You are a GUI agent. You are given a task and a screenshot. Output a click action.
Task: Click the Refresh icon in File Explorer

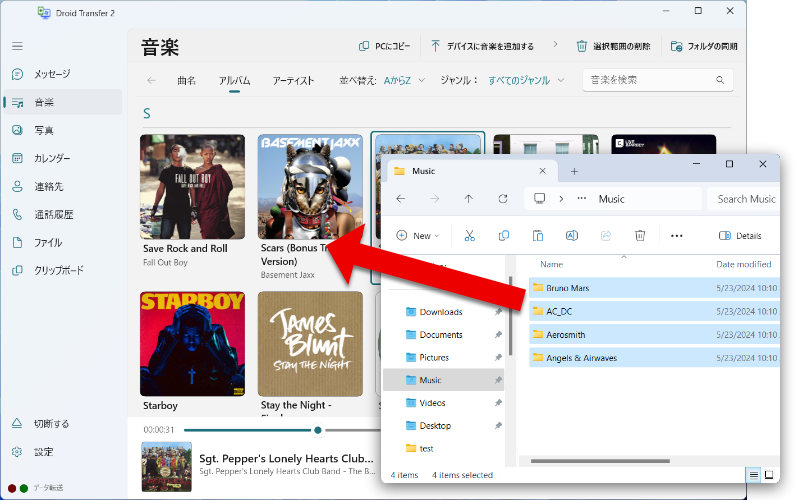(503, 199)
